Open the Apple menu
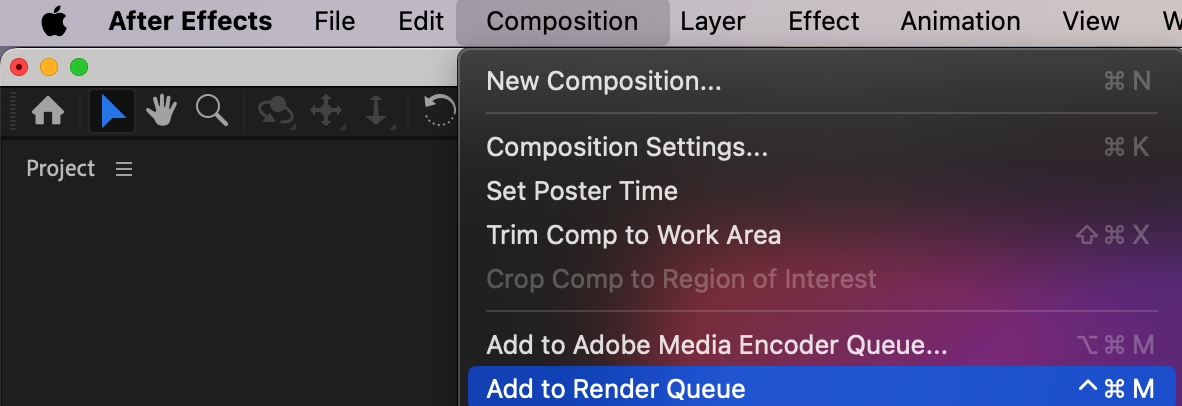Viewport: 1182px width, 406px height. click(x=53, y=21)
